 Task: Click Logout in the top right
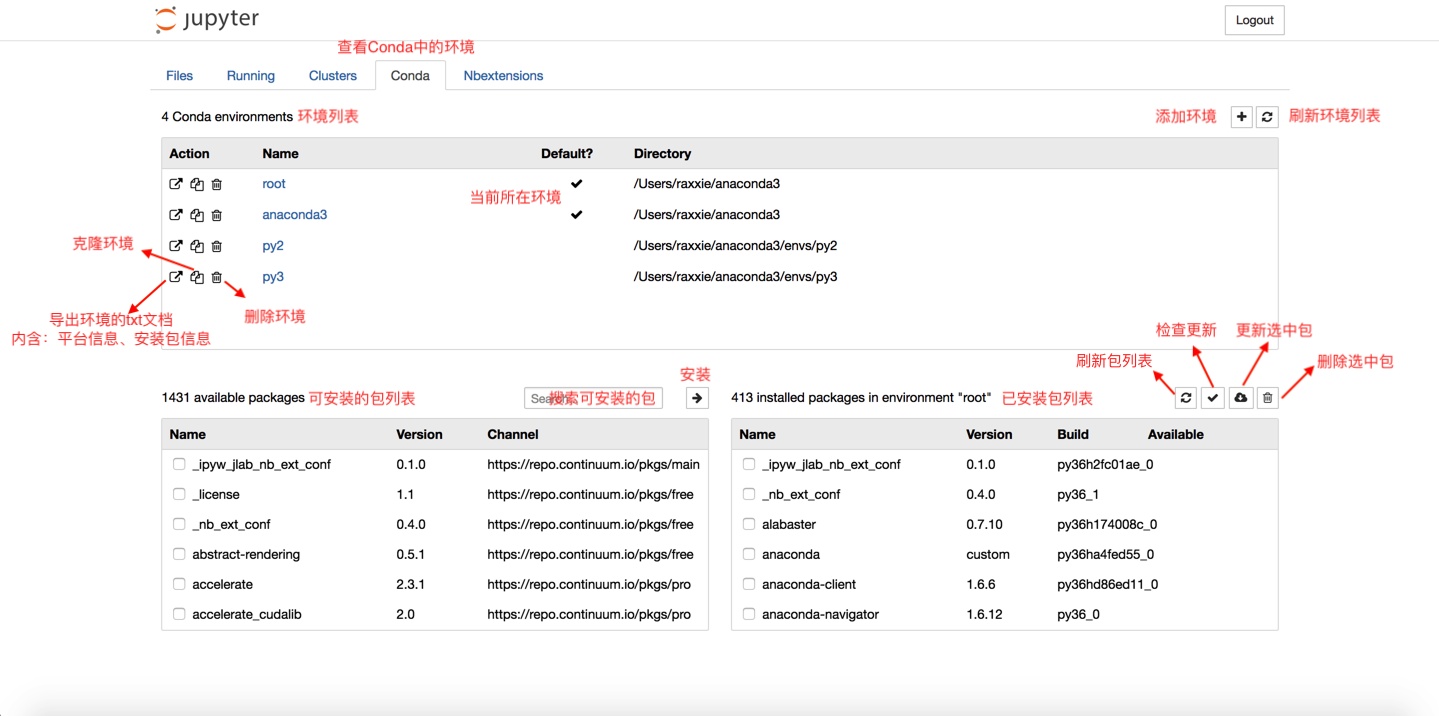coord(1253,19)
